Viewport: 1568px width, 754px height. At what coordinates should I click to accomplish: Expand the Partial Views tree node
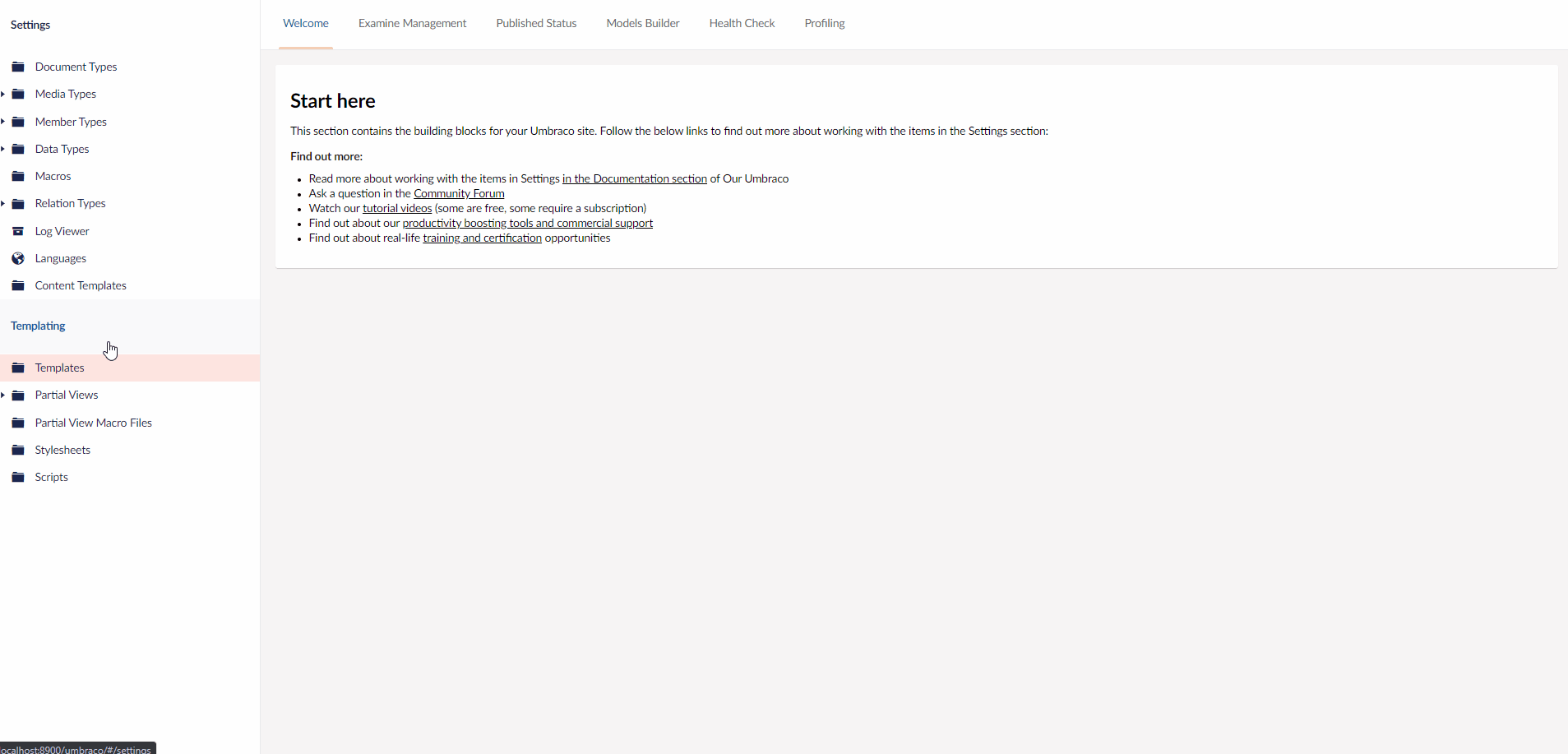click(x=3, y=395)
